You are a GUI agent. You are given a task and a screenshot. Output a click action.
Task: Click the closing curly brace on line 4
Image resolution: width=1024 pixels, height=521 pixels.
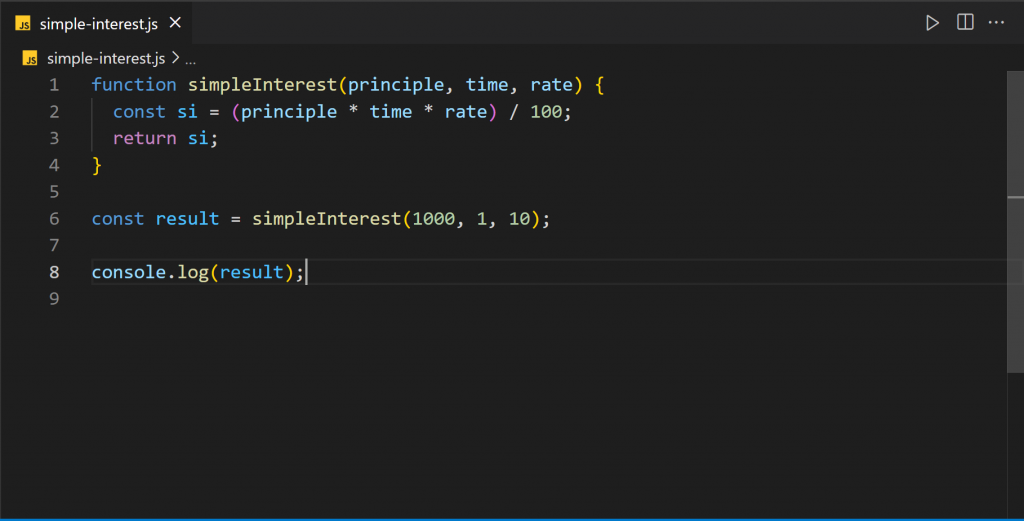pyautogui.click(x=97, y=165)
